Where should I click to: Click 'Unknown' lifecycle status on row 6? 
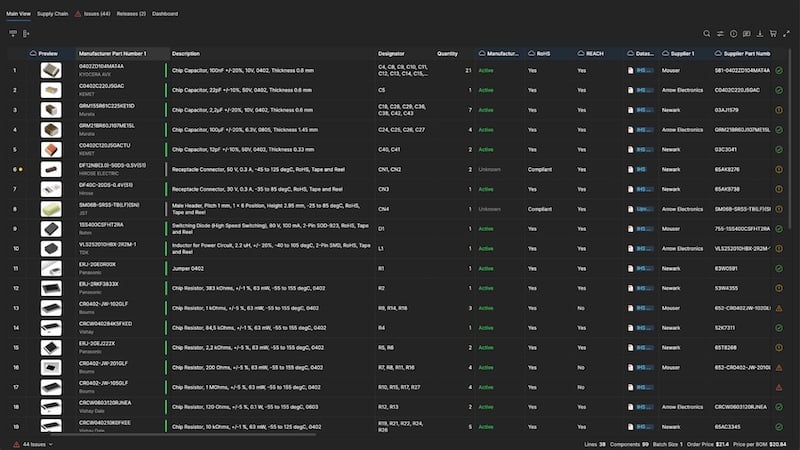[489, 169]
